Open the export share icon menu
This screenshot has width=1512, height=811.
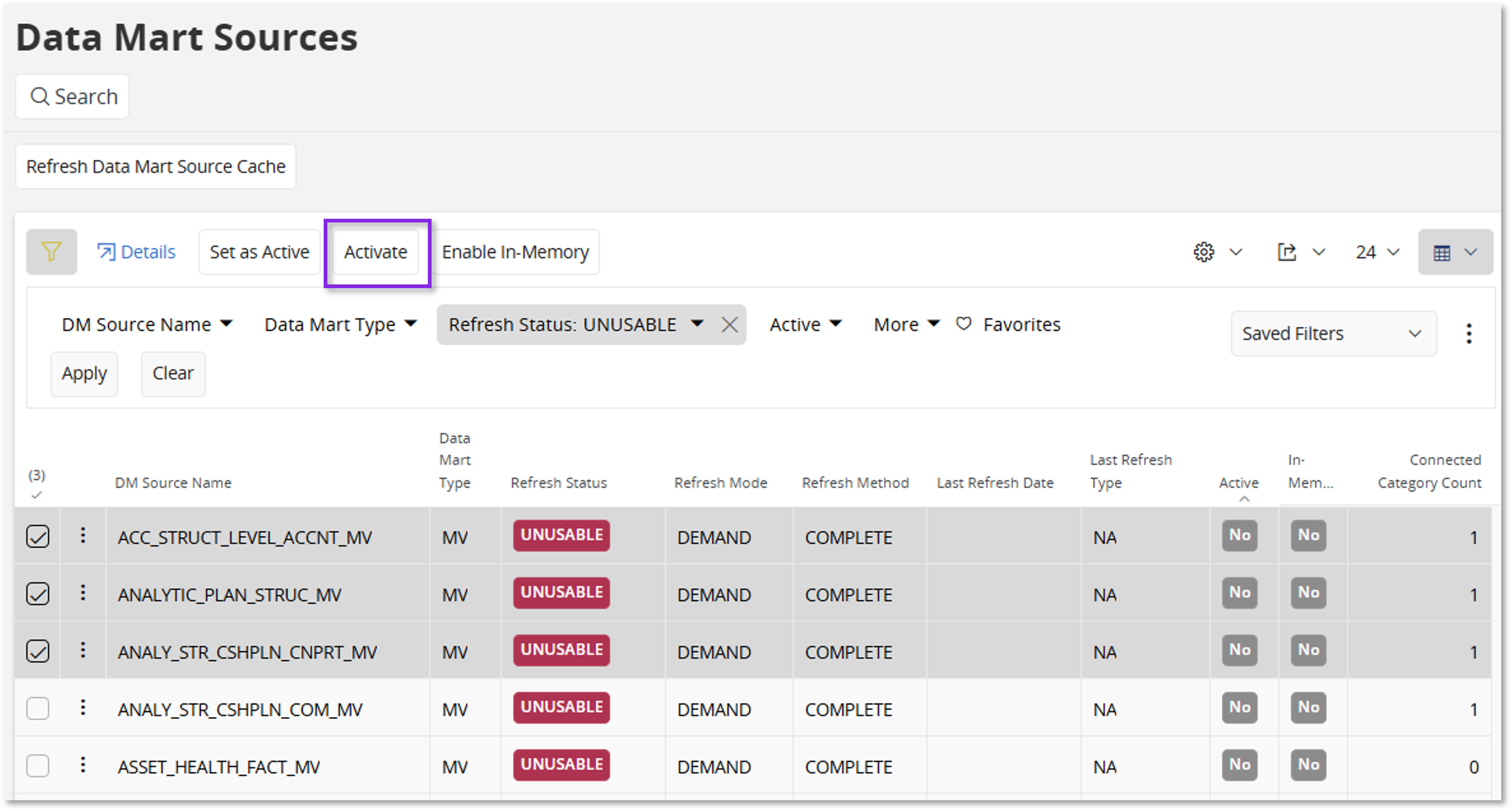click(x=1301, y=252)
